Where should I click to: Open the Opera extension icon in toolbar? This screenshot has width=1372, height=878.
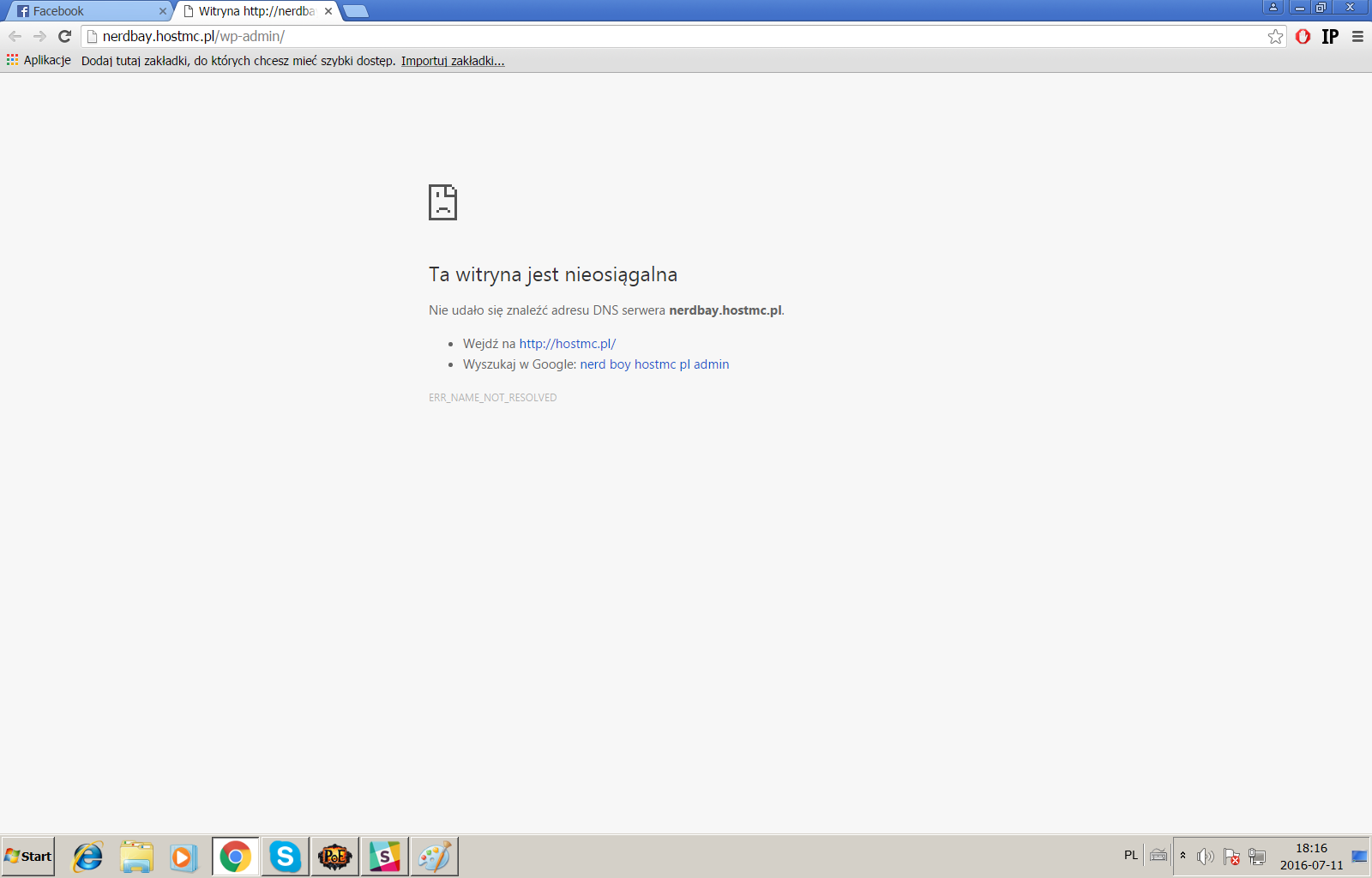[1303, 36]
